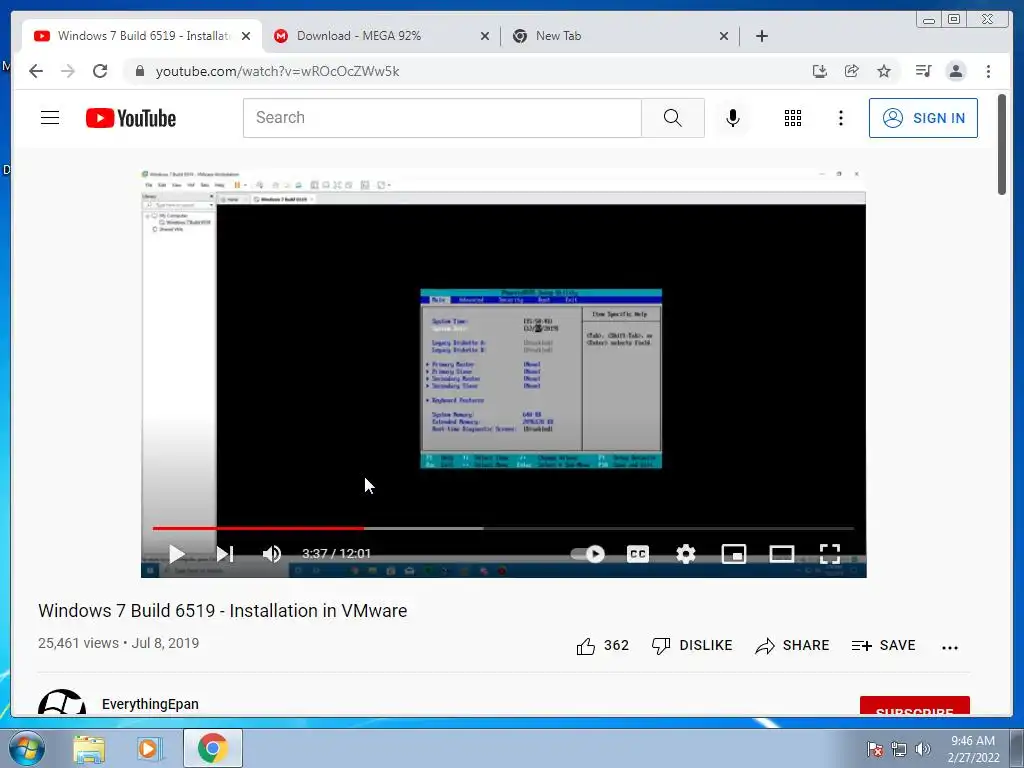Skip to the next video
Screen dimensions: 1024x768
225,554
